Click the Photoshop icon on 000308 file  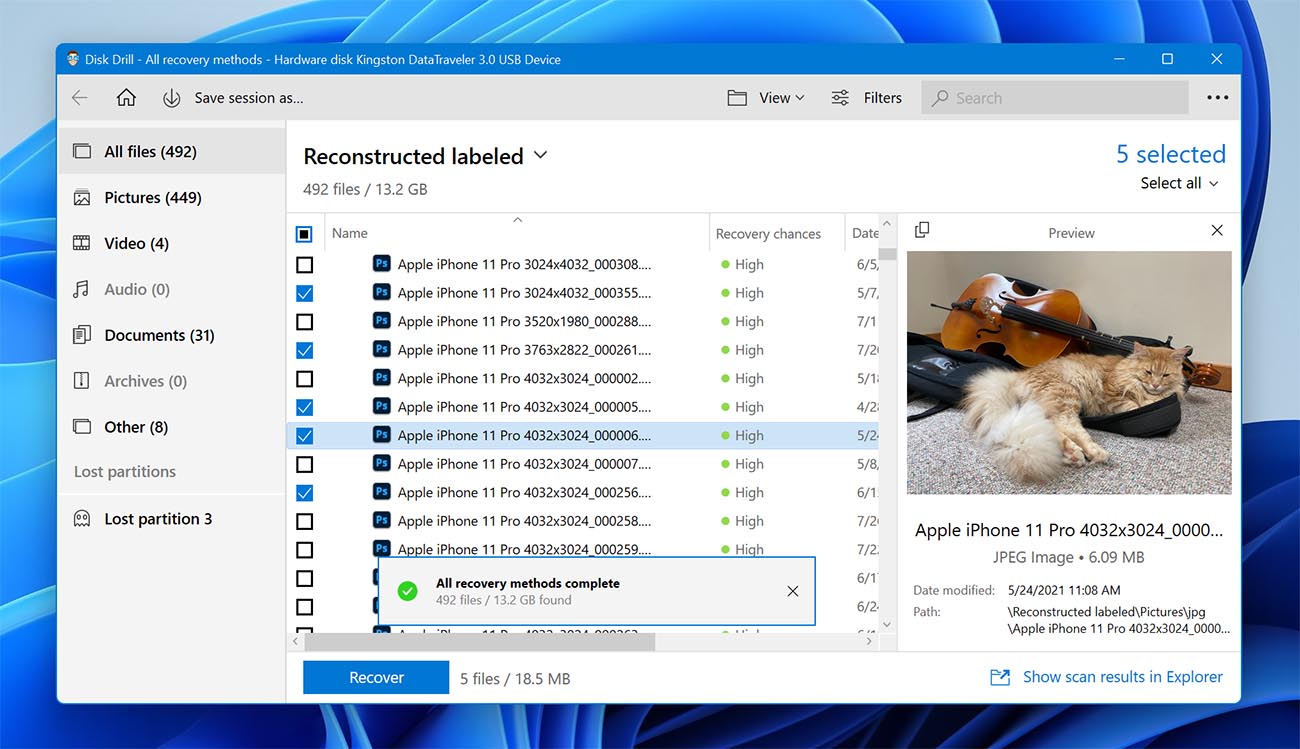381,264
